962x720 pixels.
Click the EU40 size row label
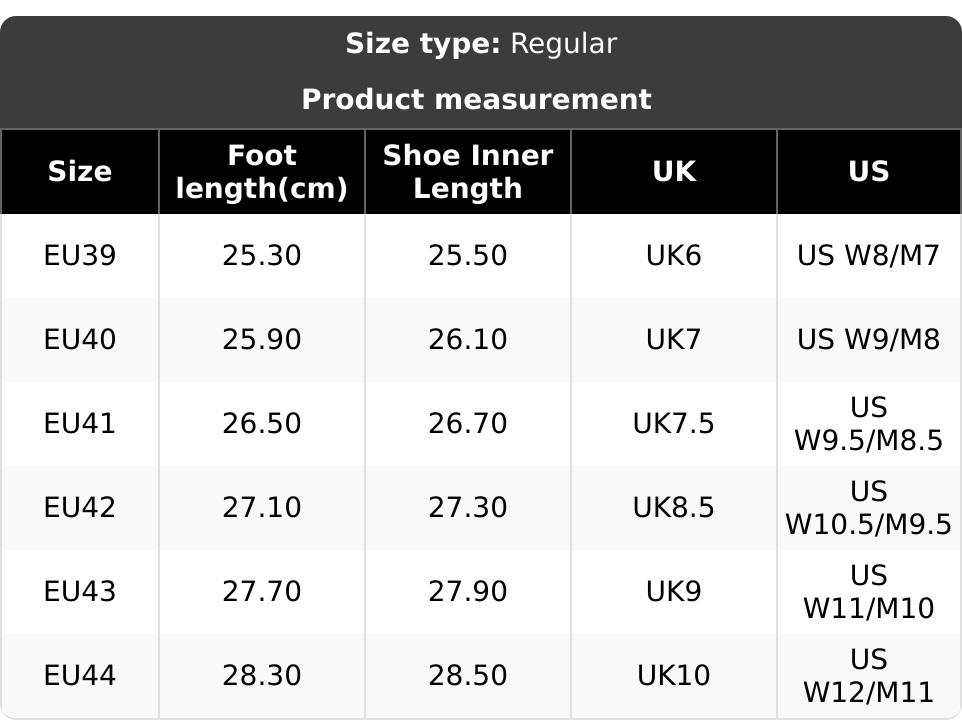(x=80, y=340)
